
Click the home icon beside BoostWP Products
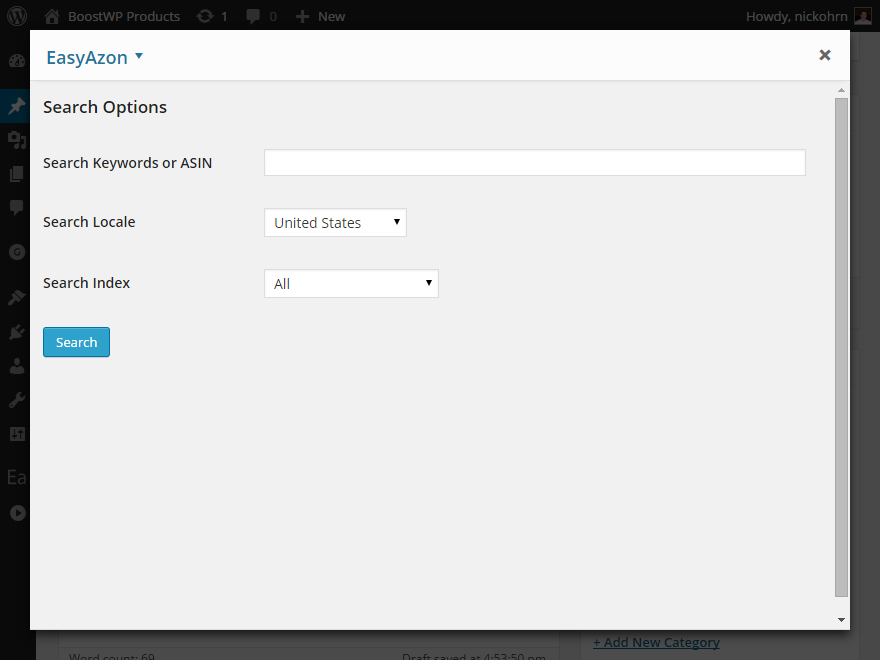point(52,16)
